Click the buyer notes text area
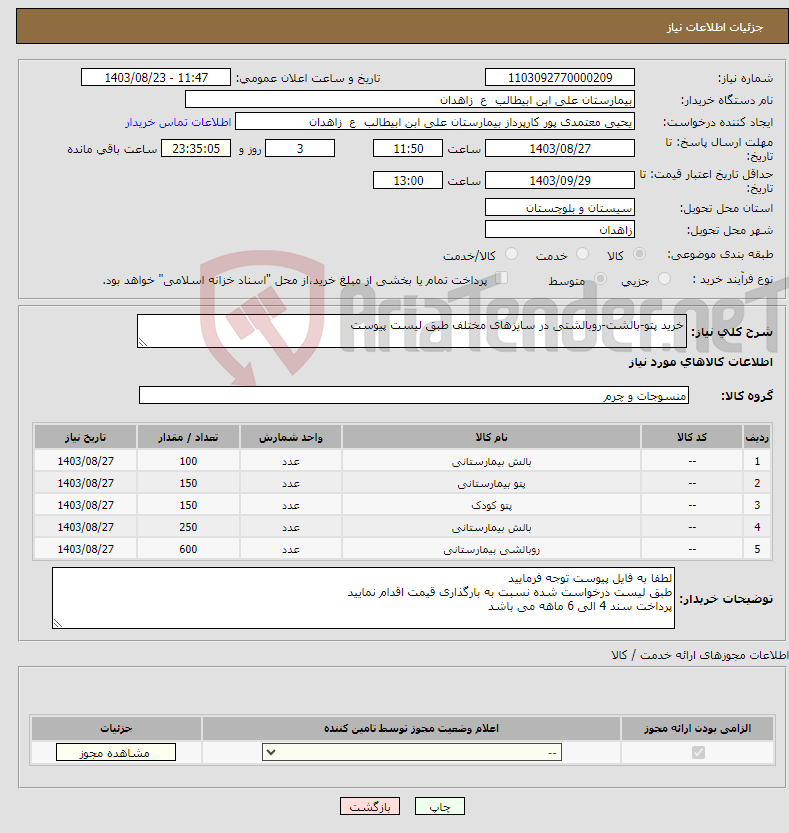Image resolution: width=789 pixels, height=833 pixels. 363,598
